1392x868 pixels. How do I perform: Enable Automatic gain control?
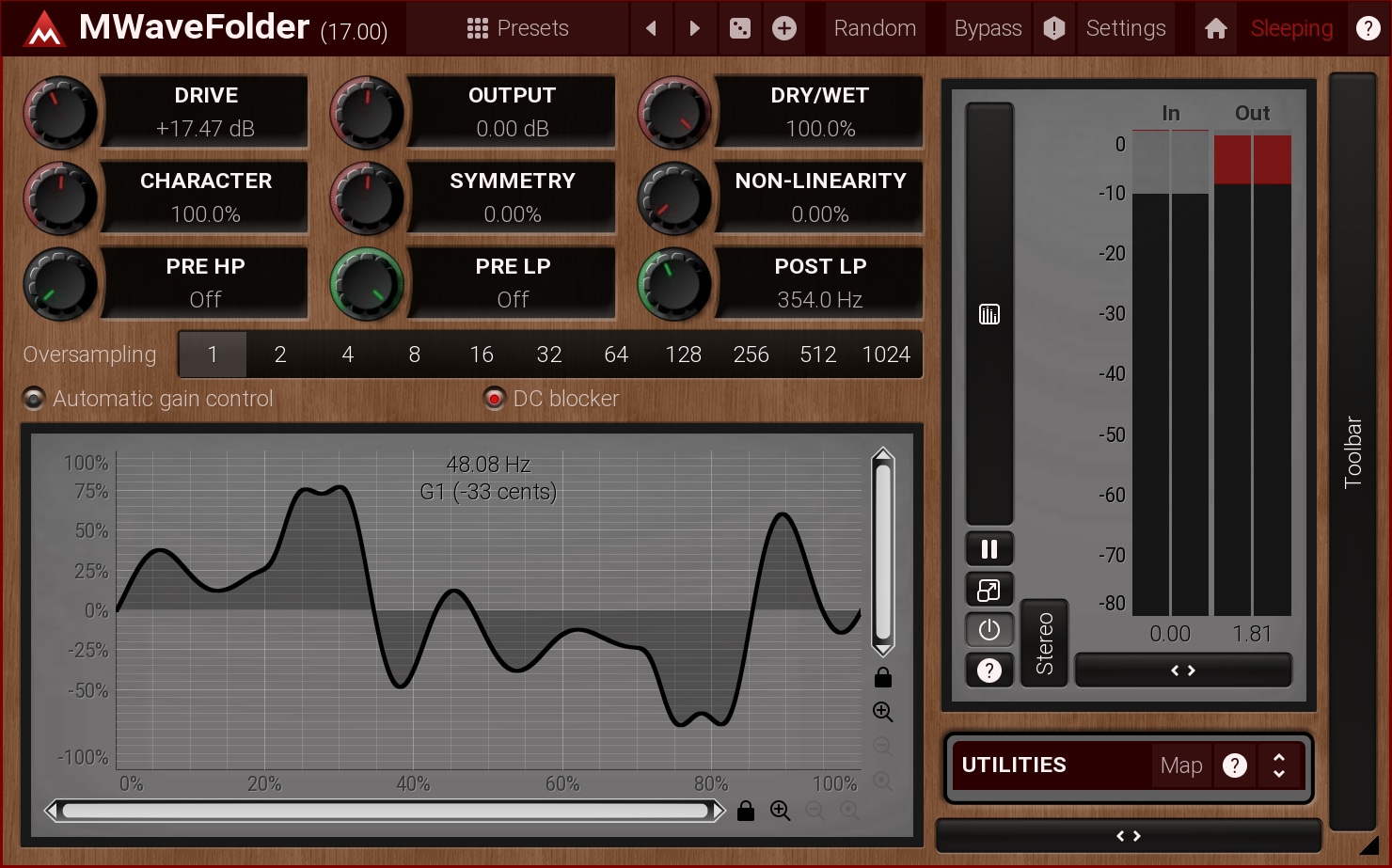(x=34, y=399)
